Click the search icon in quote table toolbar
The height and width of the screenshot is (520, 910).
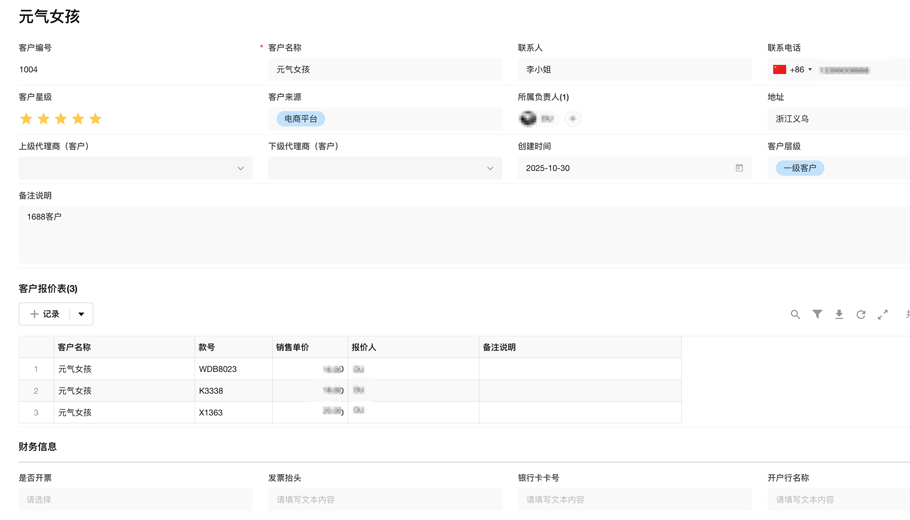coord(795,314)
